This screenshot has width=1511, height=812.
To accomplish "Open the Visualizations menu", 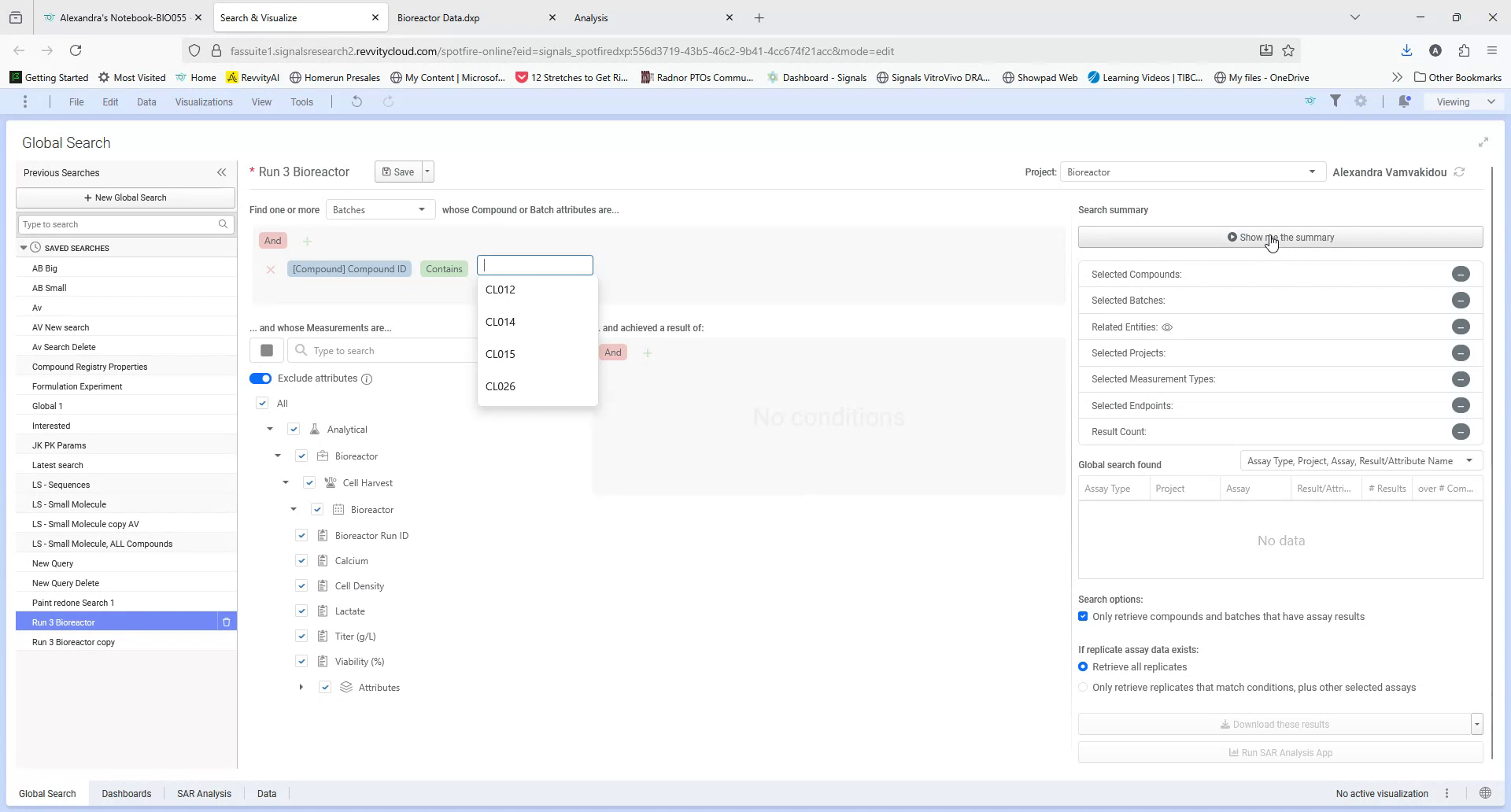I will click(x=203, y=101).
